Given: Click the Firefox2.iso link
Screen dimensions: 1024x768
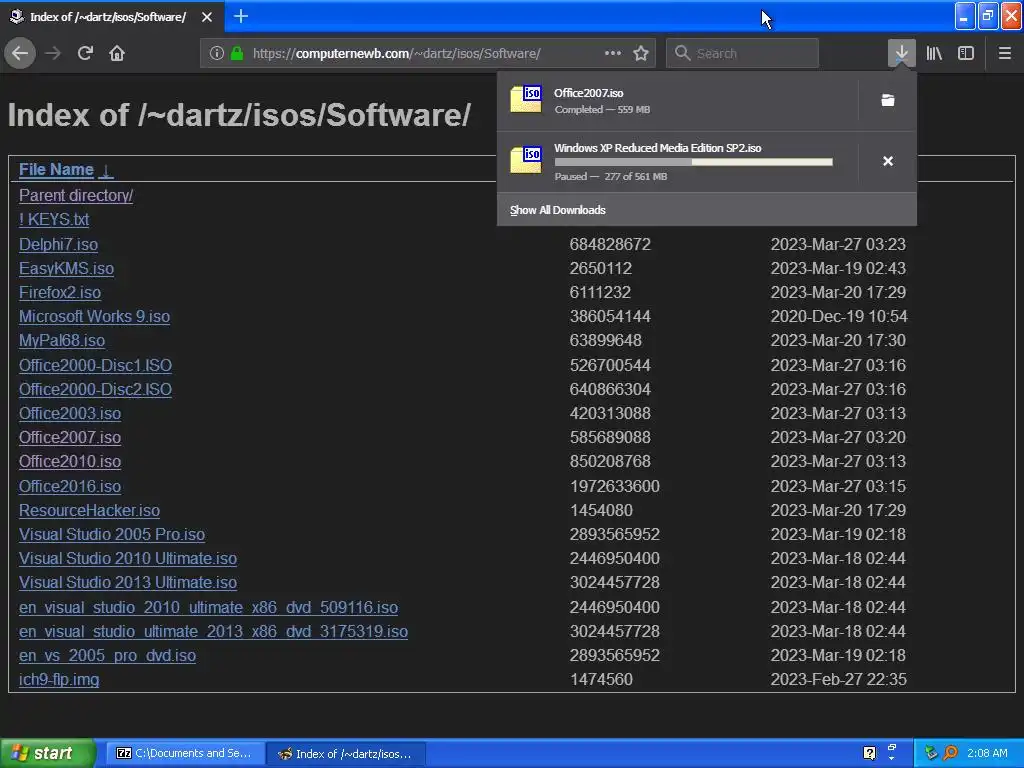Looking at the screenshot, I should tap(59, 293).
